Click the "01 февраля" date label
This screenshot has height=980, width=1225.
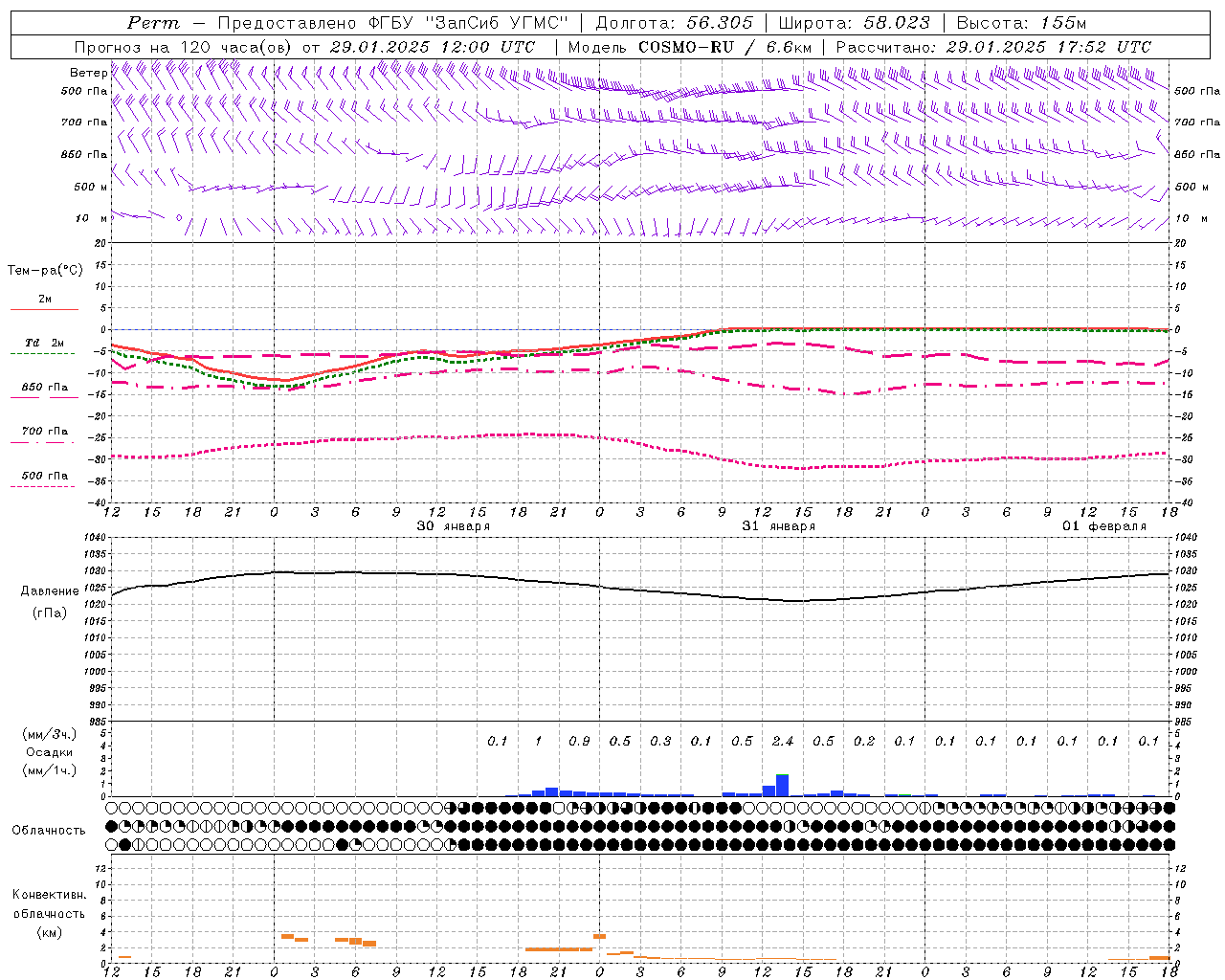click(x=1104, y=526)
